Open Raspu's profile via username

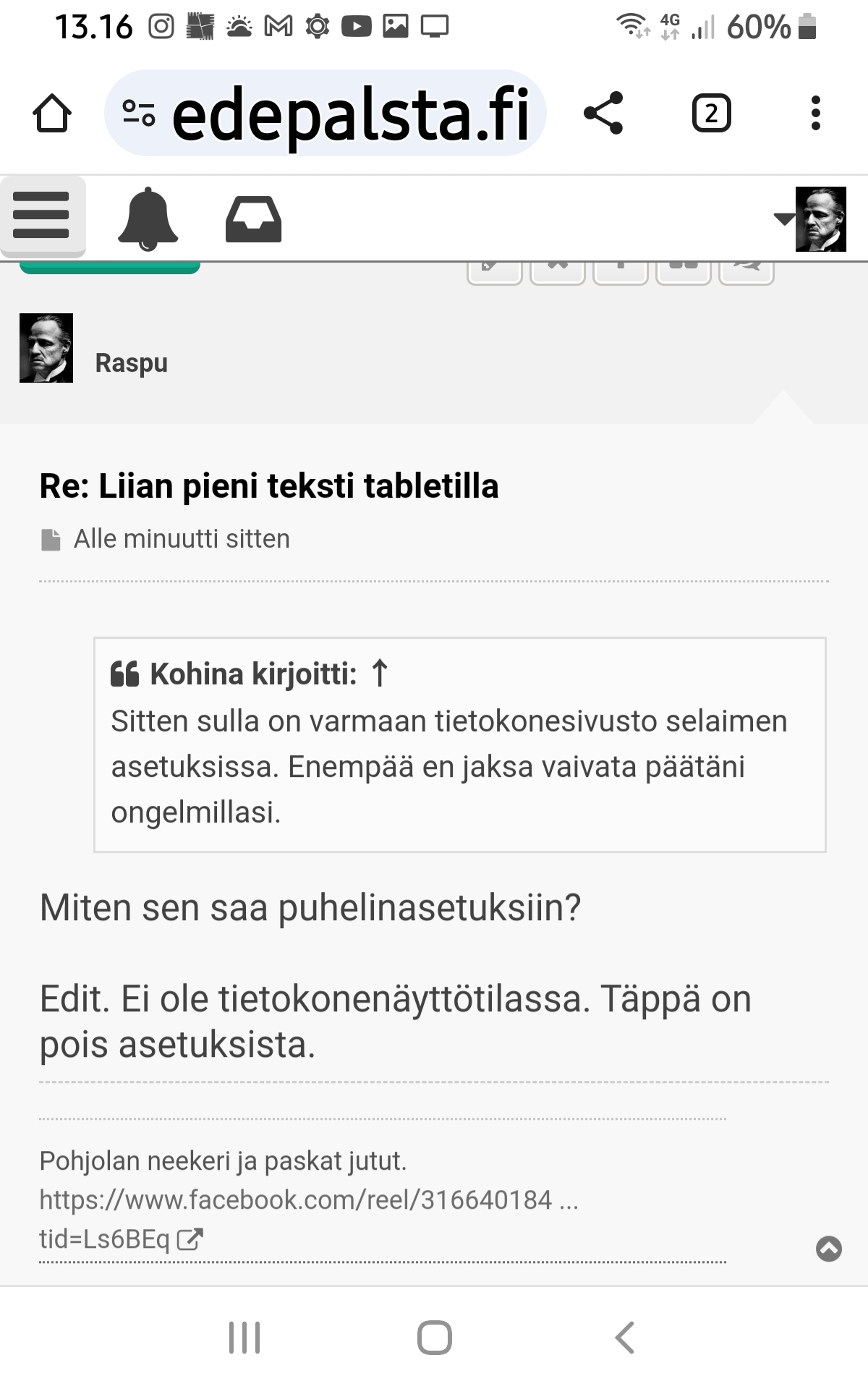pyautogui.click(x=131, y=362)
